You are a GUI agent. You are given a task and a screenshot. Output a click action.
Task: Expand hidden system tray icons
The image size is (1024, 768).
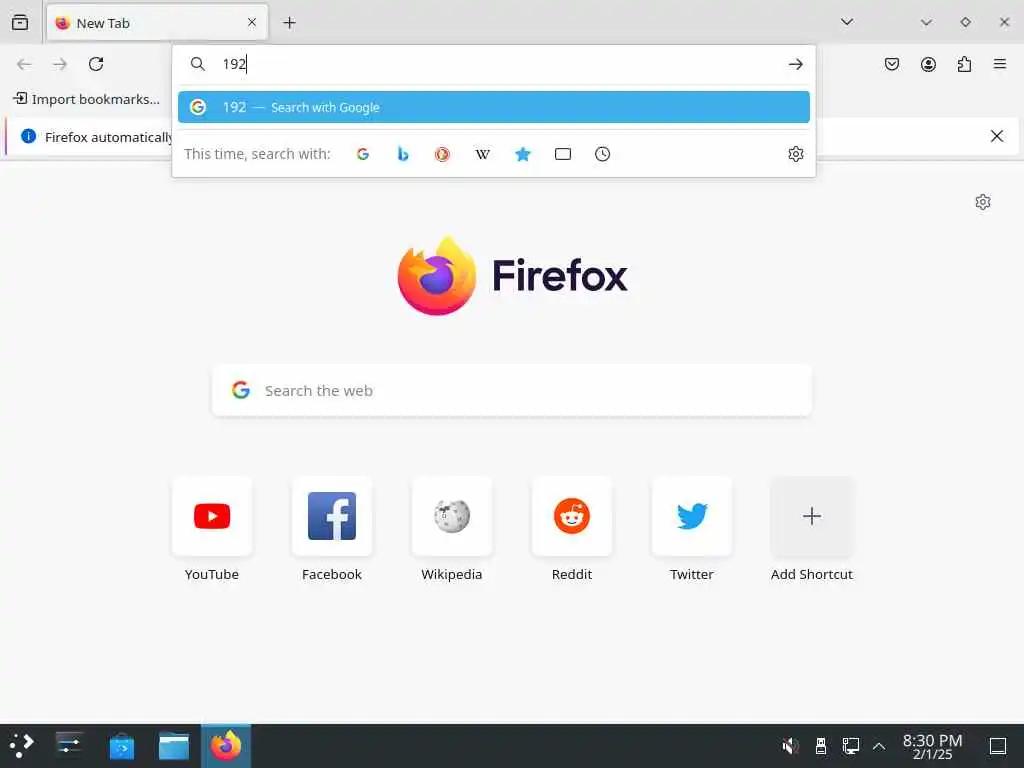879,746
